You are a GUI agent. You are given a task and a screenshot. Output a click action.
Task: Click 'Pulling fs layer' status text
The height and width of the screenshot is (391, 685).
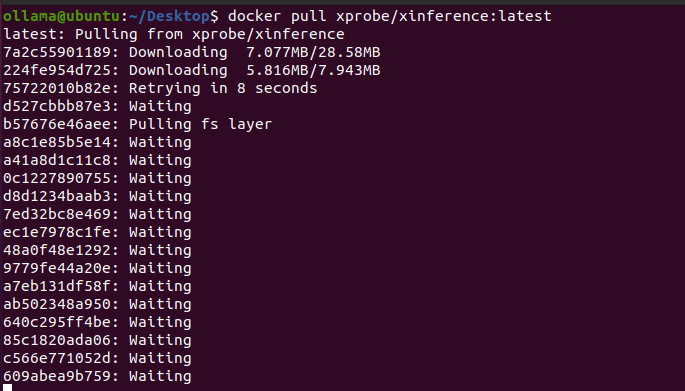(201, 125)
